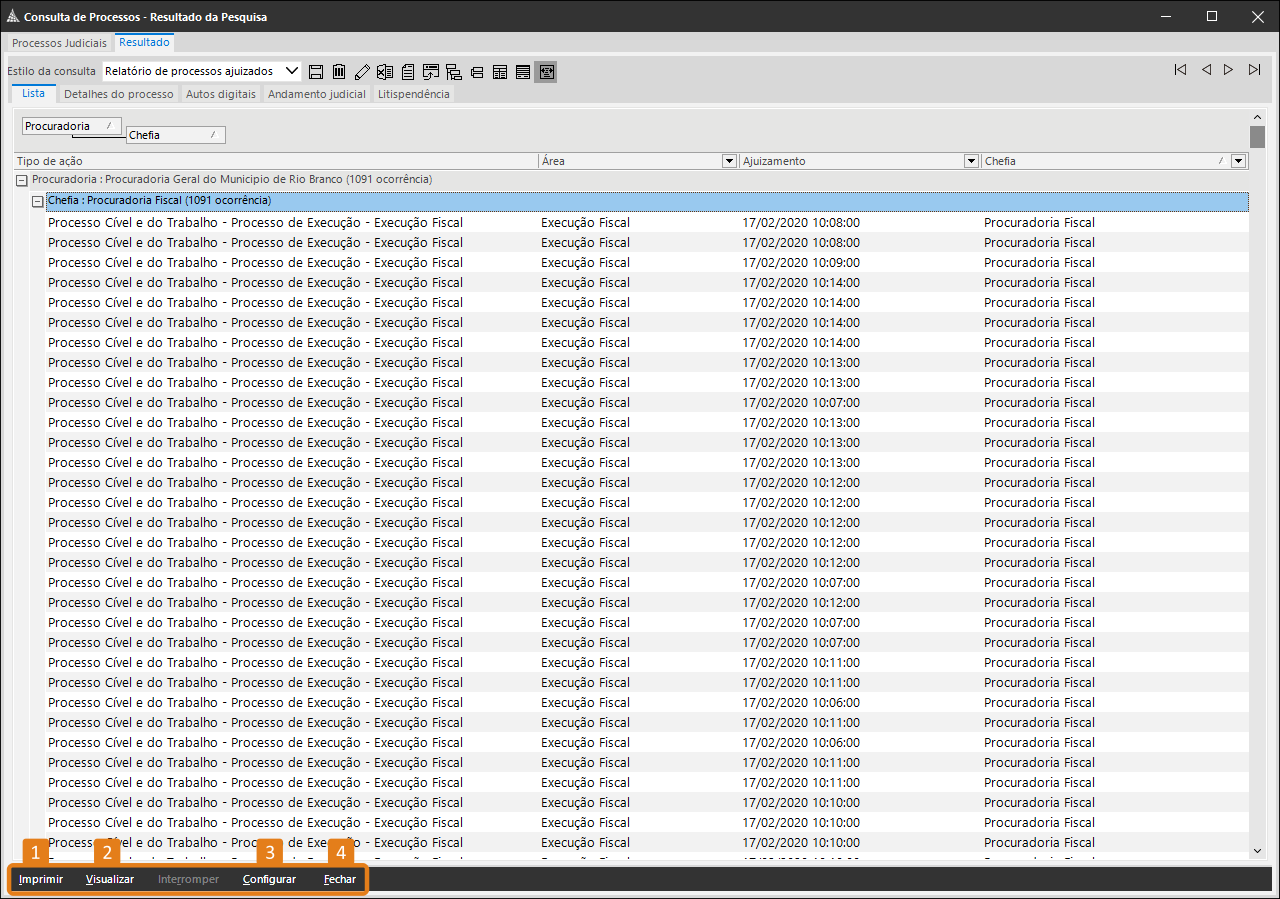The width and height of the screenshot is (1280, 899).
Task: Click the Excel export spreadsheet icon
Action: point(385,72)
